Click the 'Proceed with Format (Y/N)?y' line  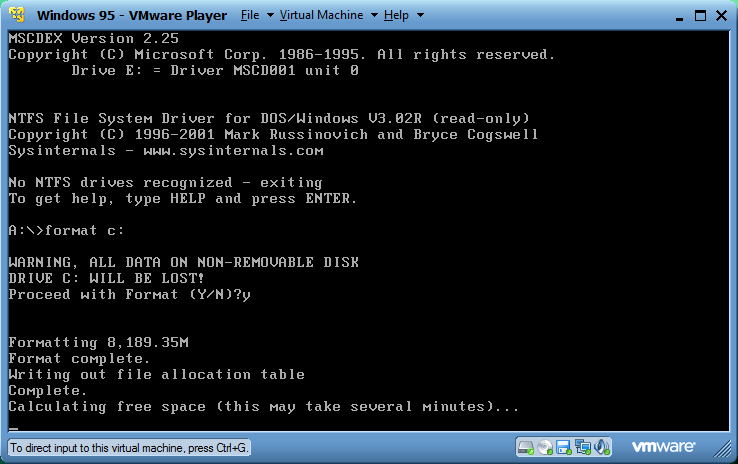(x=129, y=295)
